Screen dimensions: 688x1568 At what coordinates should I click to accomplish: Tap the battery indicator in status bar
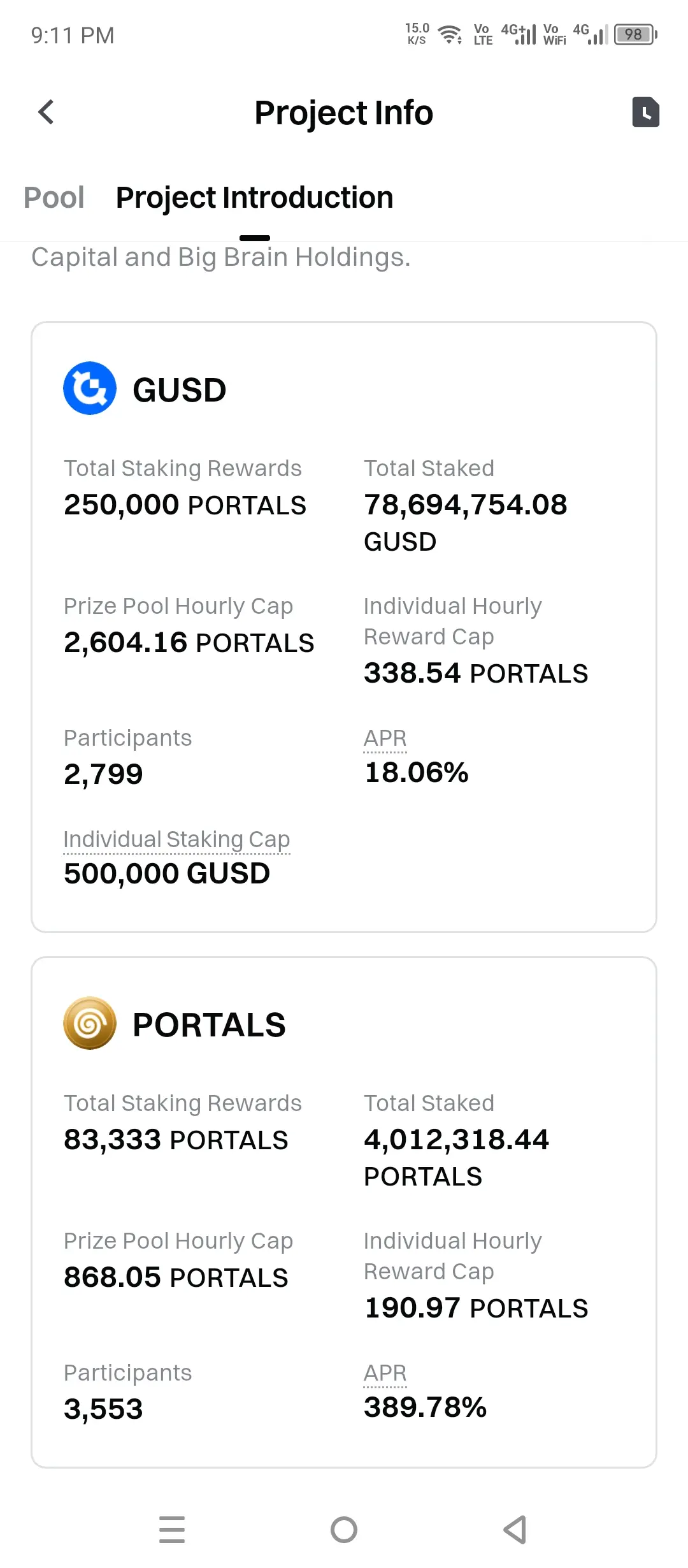(x=635, y=34)
